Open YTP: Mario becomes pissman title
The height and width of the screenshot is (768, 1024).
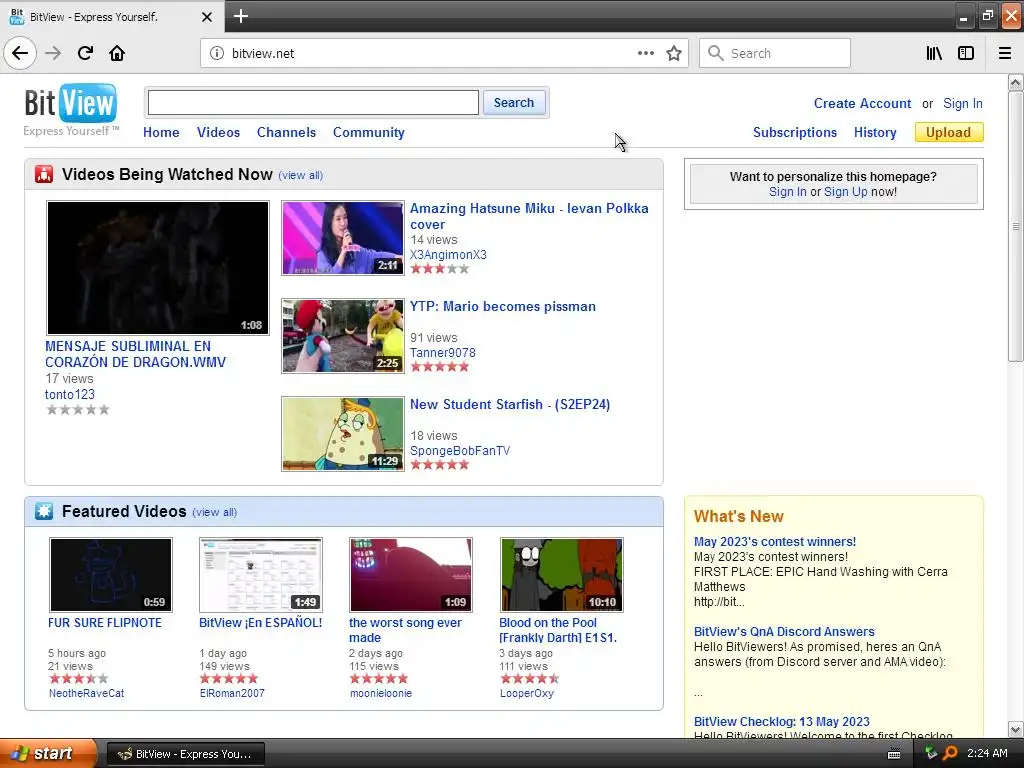503,306
